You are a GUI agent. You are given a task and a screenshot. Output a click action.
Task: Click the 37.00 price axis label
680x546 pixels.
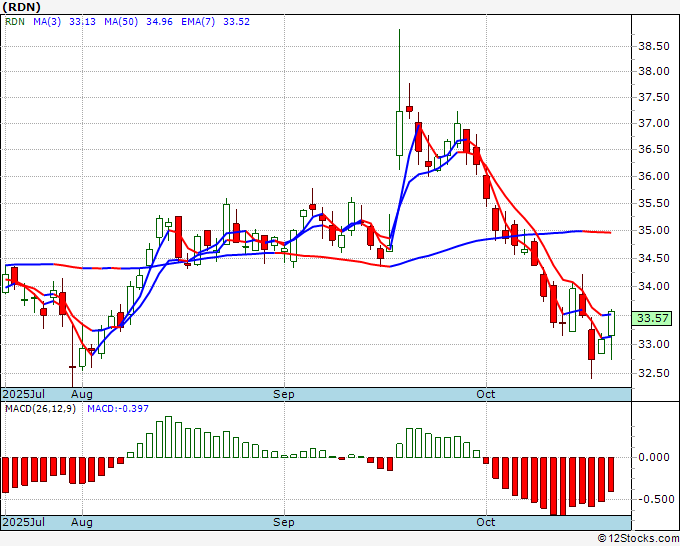(654, 124)
